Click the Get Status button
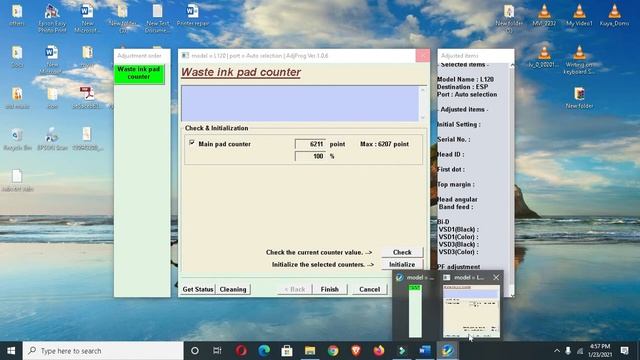This screenshot has height=360, width=640. click(198, 289)
